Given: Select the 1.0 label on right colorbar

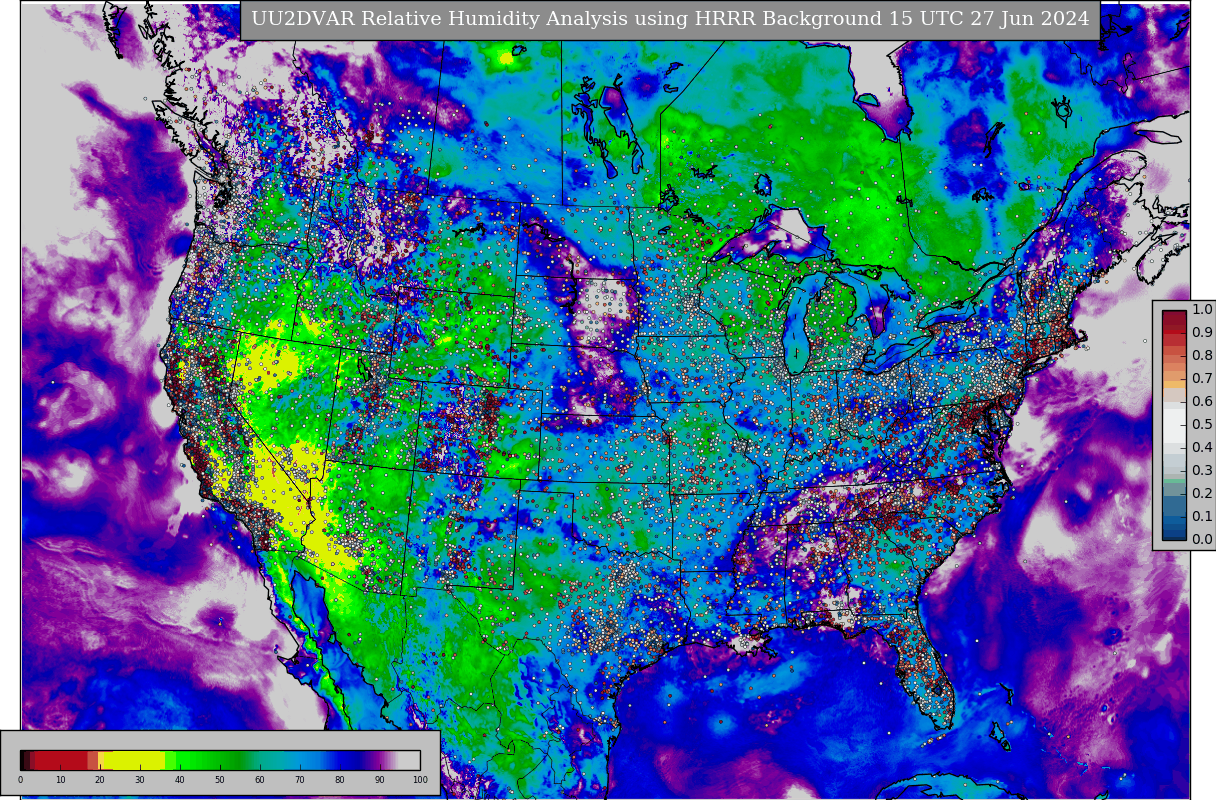Looking at the screenshot, I should pyautogui.click(x=1202, y=310).
